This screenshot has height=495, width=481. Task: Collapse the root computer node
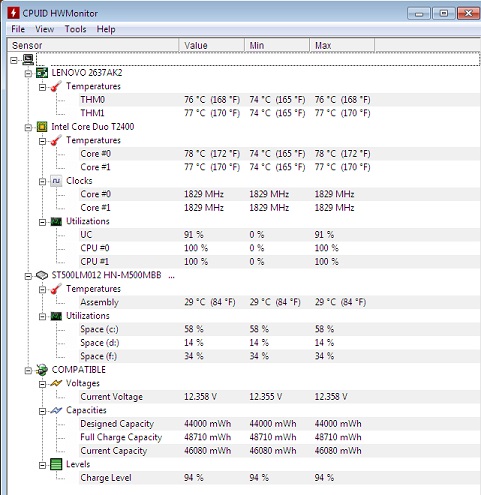(x=14, y=60)
